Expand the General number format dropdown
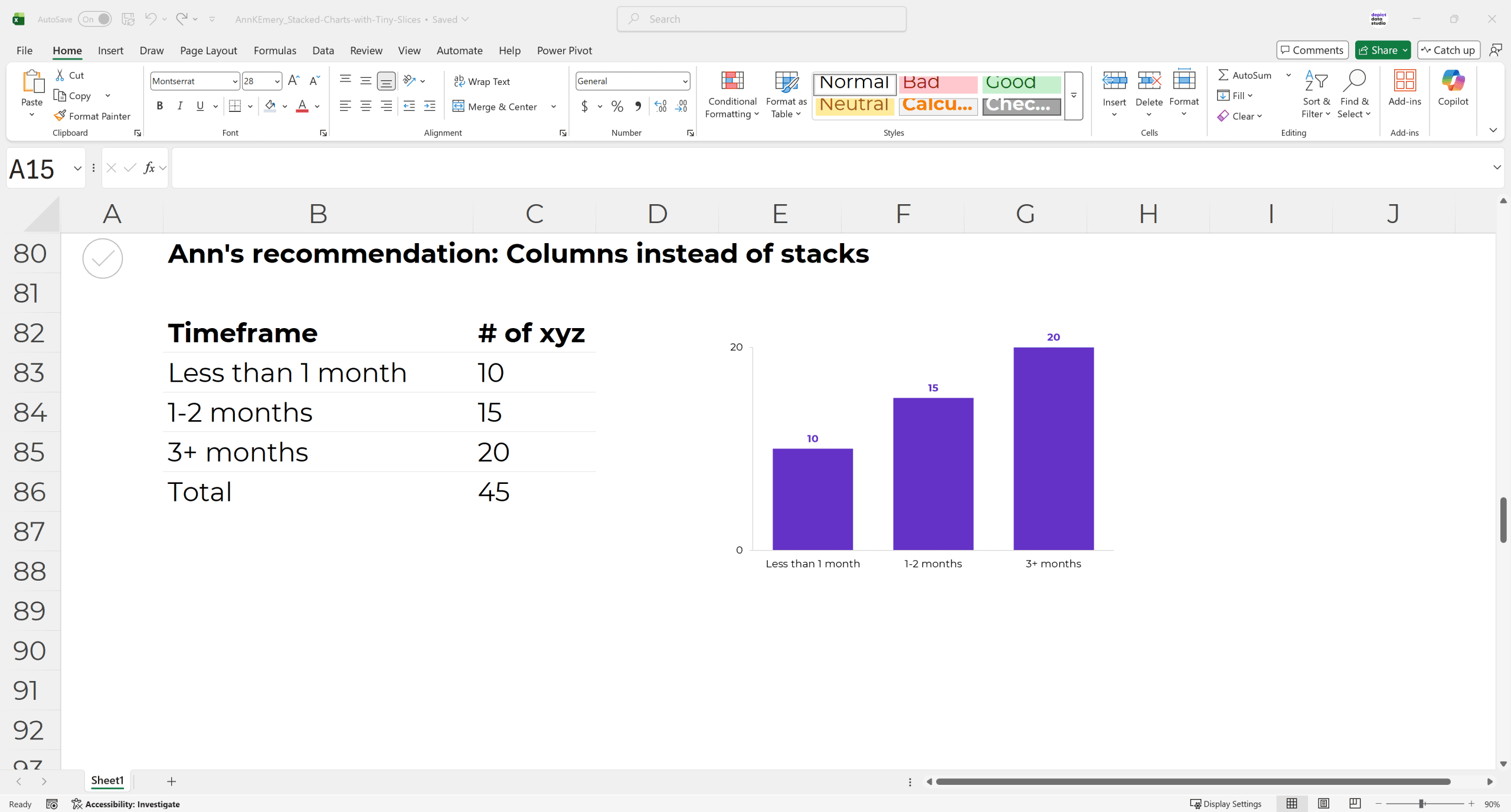This screenshot has width=1511, height=812. (685, 81)
